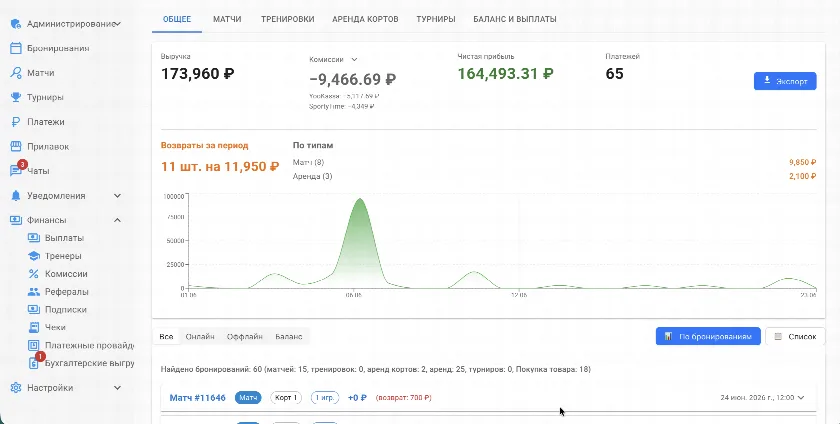This screenshot has width=840, height=424.
Task: Click the Корт 1 tag
Action: click(286, 398)
